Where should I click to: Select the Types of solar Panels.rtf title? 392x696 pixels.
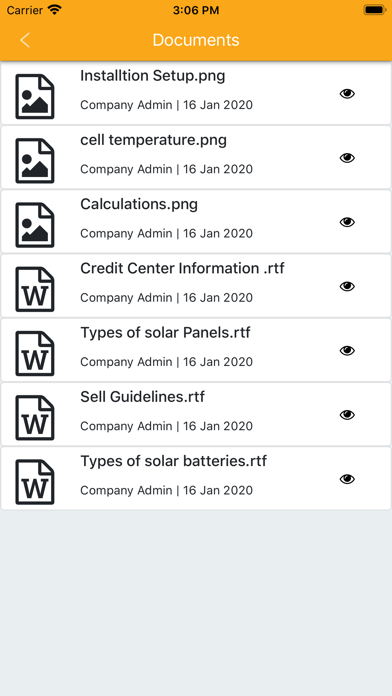click(165, 333)
